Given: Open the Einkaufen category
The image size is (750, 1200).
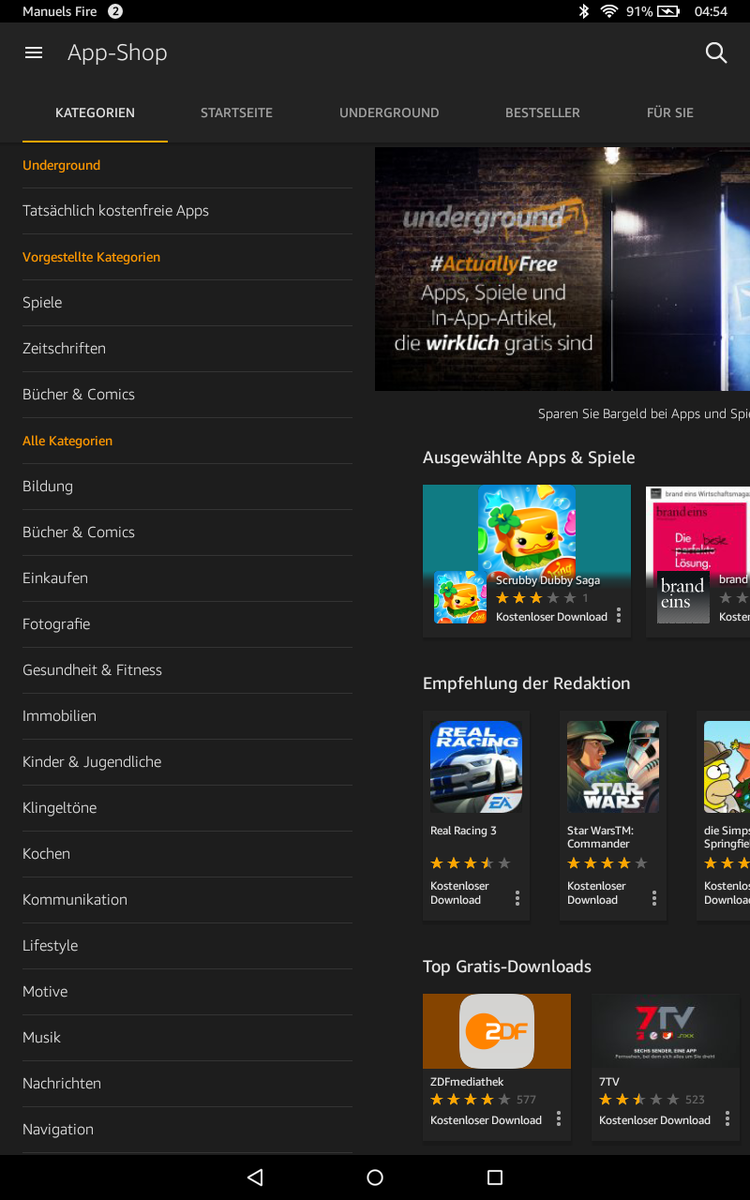Looking at the screenshot, I should click(187, 579).
